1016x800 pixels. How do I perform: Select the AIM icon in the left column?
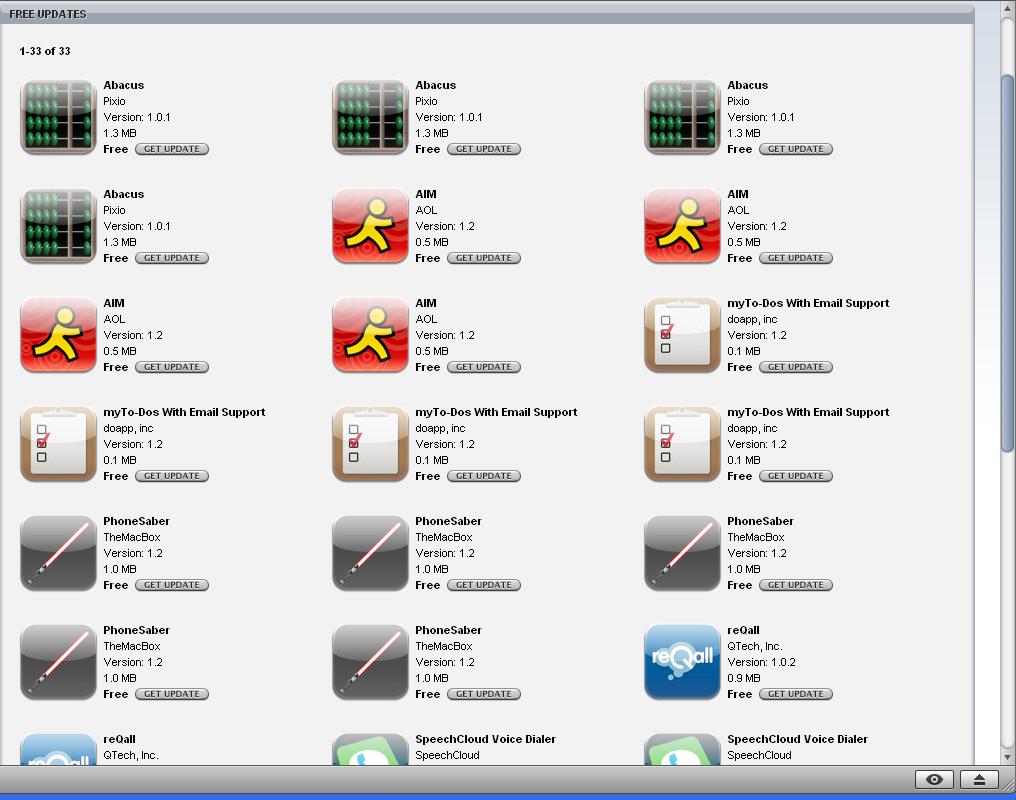[x=58, y=335]
